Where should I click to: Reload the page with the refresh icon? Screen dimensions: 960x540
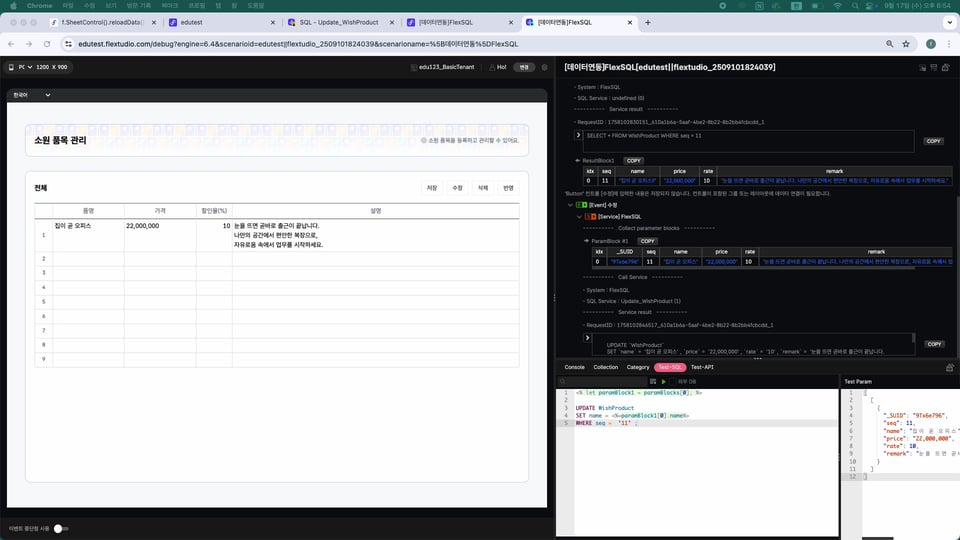click(x=47, y=44)
